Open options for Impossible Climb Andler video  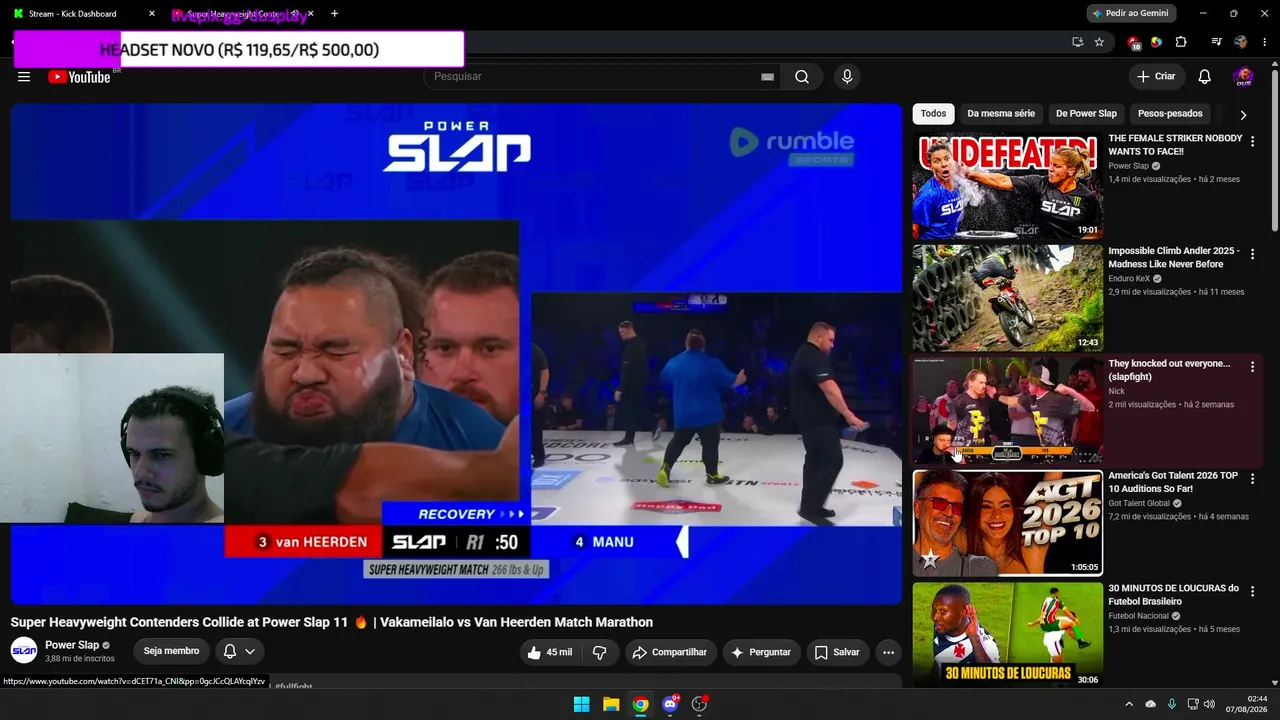point(1252,255)
